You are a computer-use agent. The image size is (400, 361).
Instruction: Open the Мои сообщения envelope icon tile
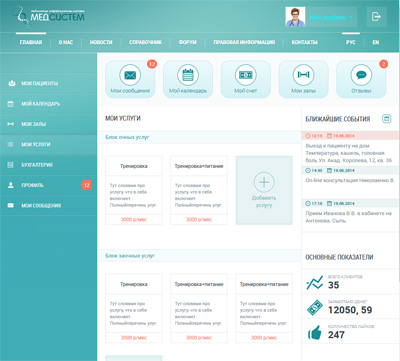(x=130, y=79)
